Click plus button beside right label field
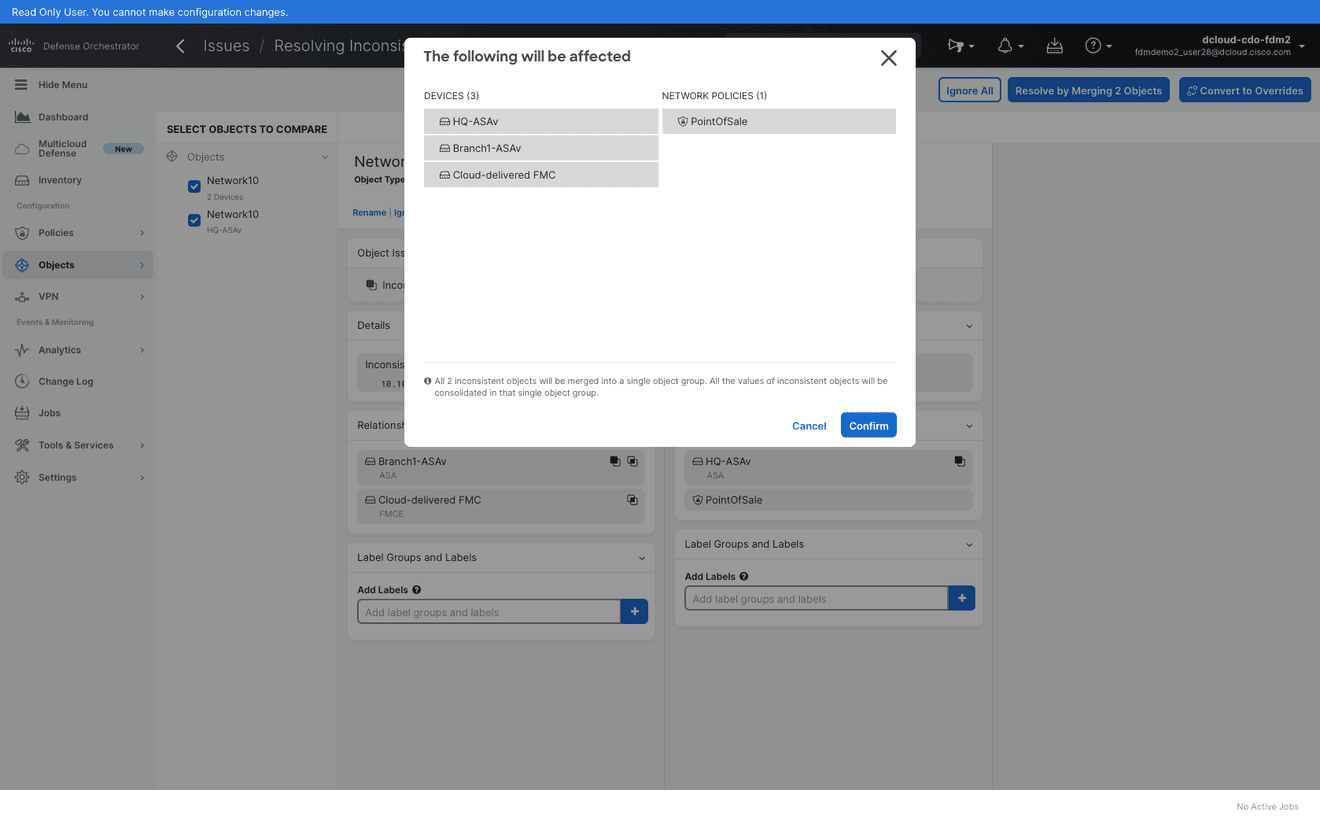Viewport: 1320px width, 823px height. click(961, 598)
